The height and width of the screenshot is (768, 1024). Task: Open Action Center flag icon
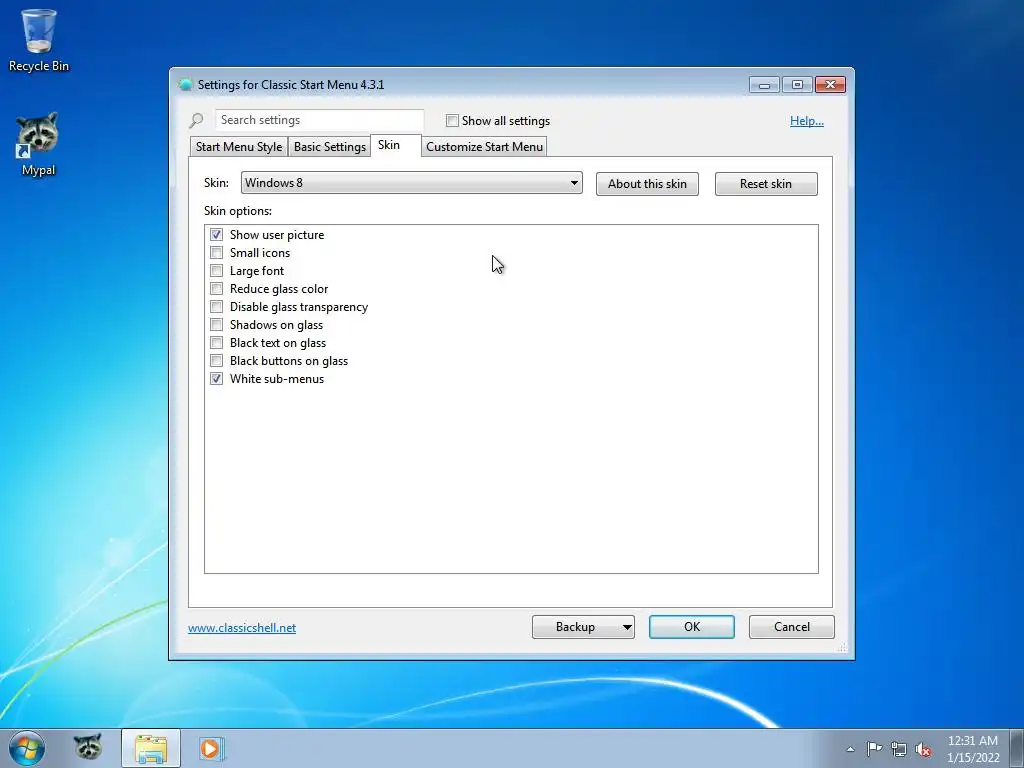(874, 749)
